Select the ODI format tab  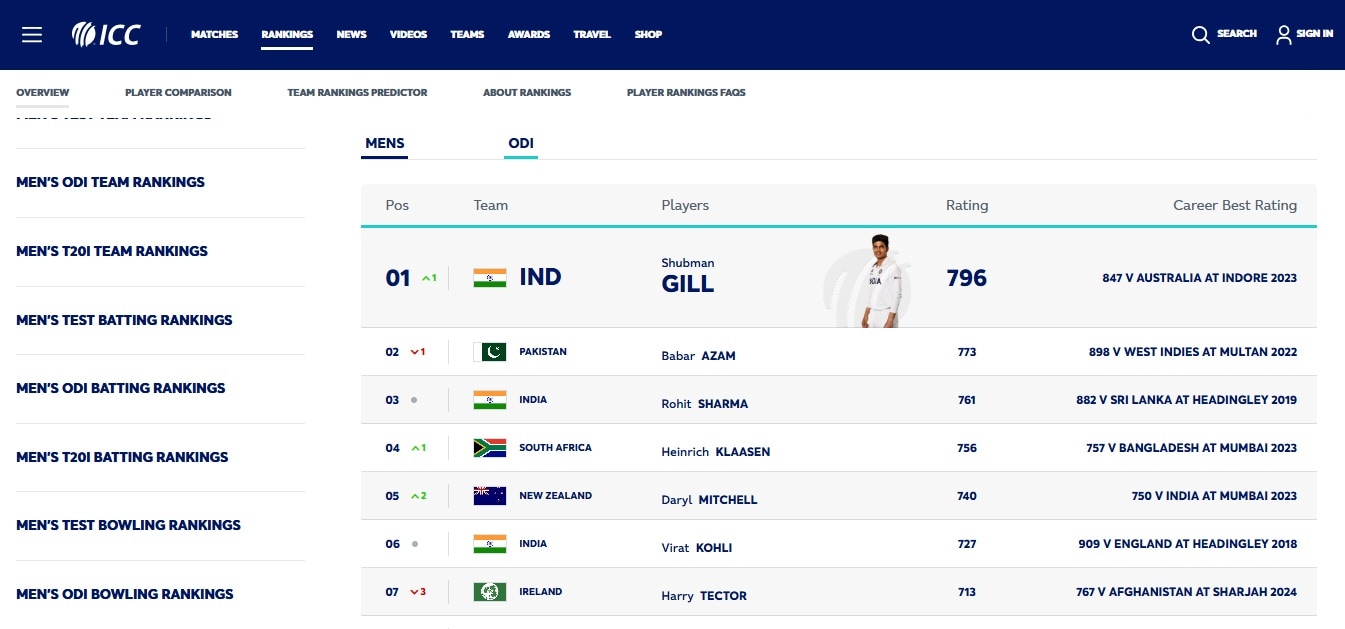click(x=521, y=144)
